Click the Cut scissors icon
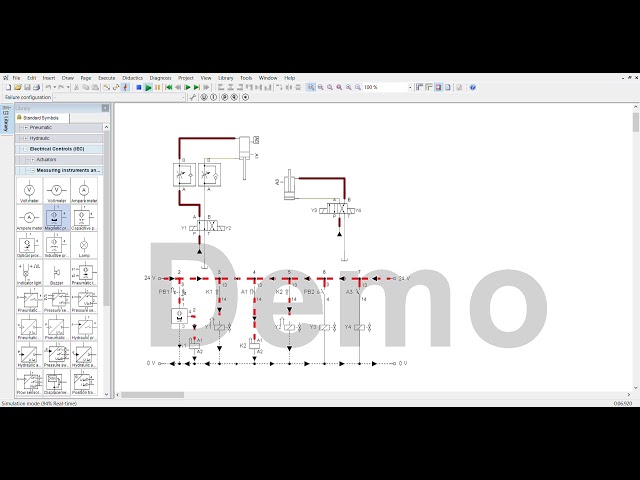This screenshot has width=640, height=480. pos(76,87)
